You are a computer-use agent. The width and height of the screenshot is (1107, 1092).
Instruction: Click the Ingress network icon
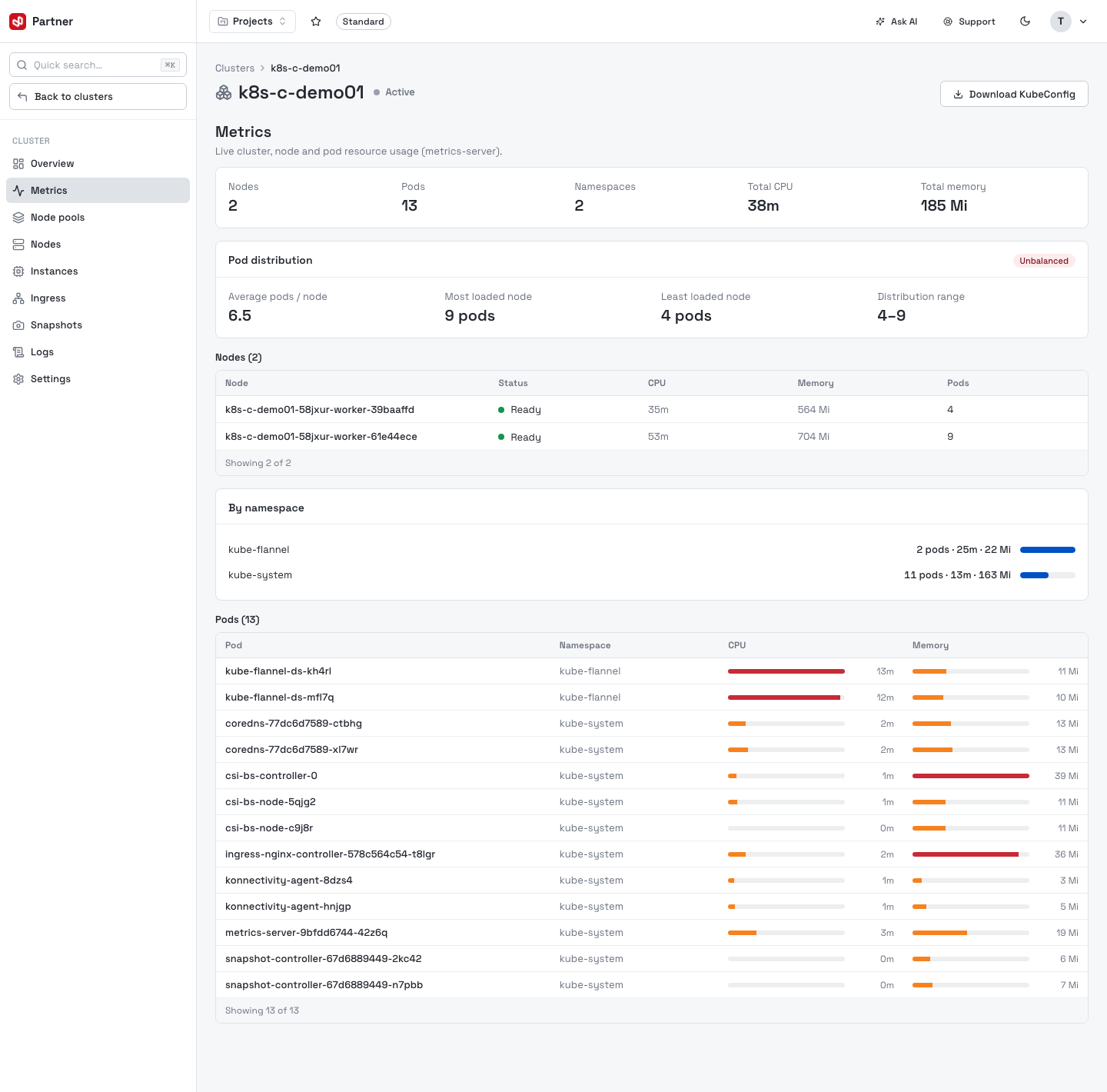[18, 298]
